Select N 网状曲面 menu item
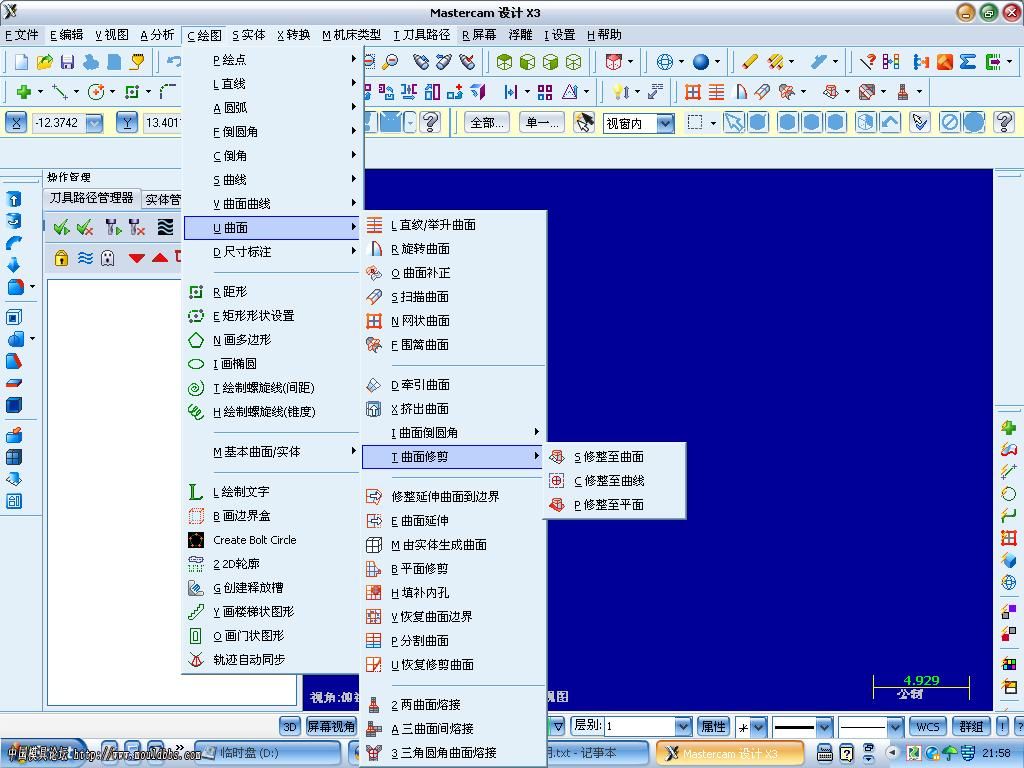 click(453, 321)
